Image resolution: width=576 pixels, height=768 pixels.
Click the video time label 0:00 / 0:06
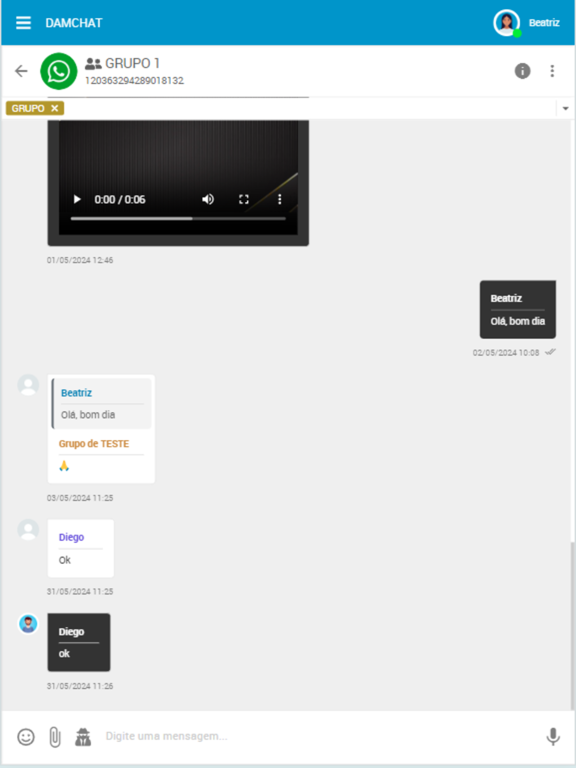[x=120, y=199]
